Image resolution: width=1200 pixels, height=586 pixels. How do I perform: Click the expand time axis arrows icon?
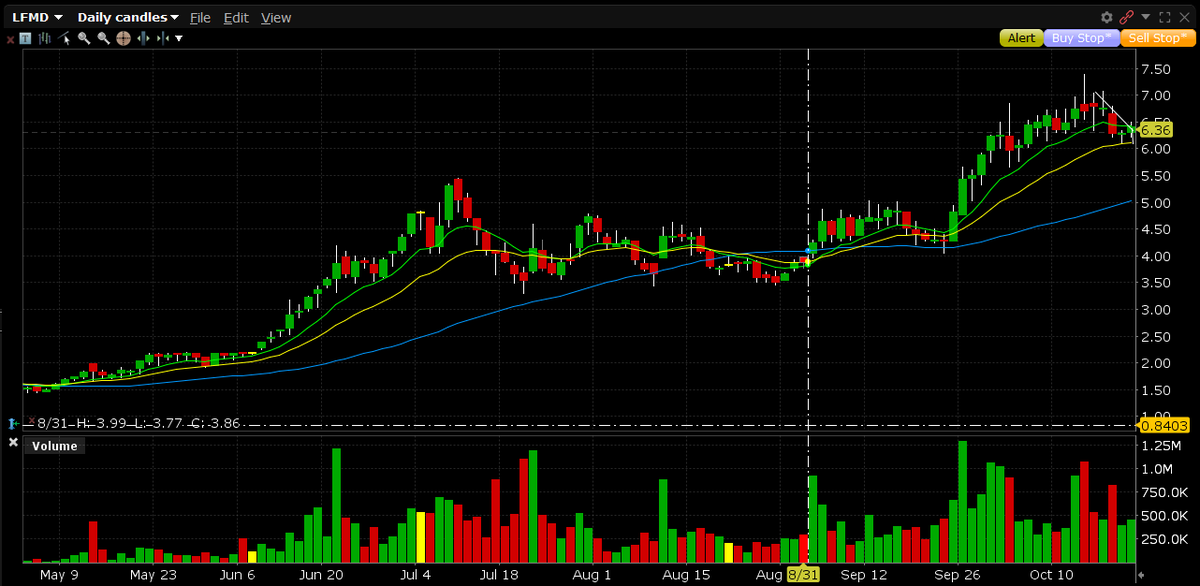[143, 38]
